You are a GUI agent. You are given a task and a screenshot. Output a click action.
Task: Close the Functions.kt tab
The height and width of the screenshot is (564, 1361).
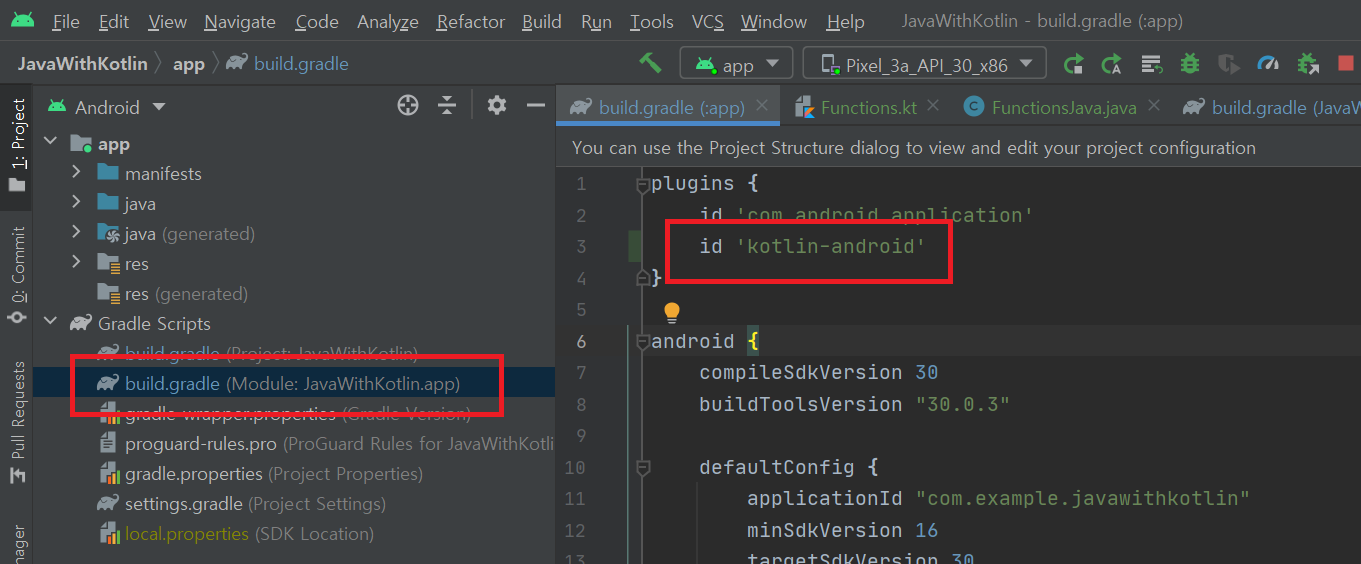point(934,105)
